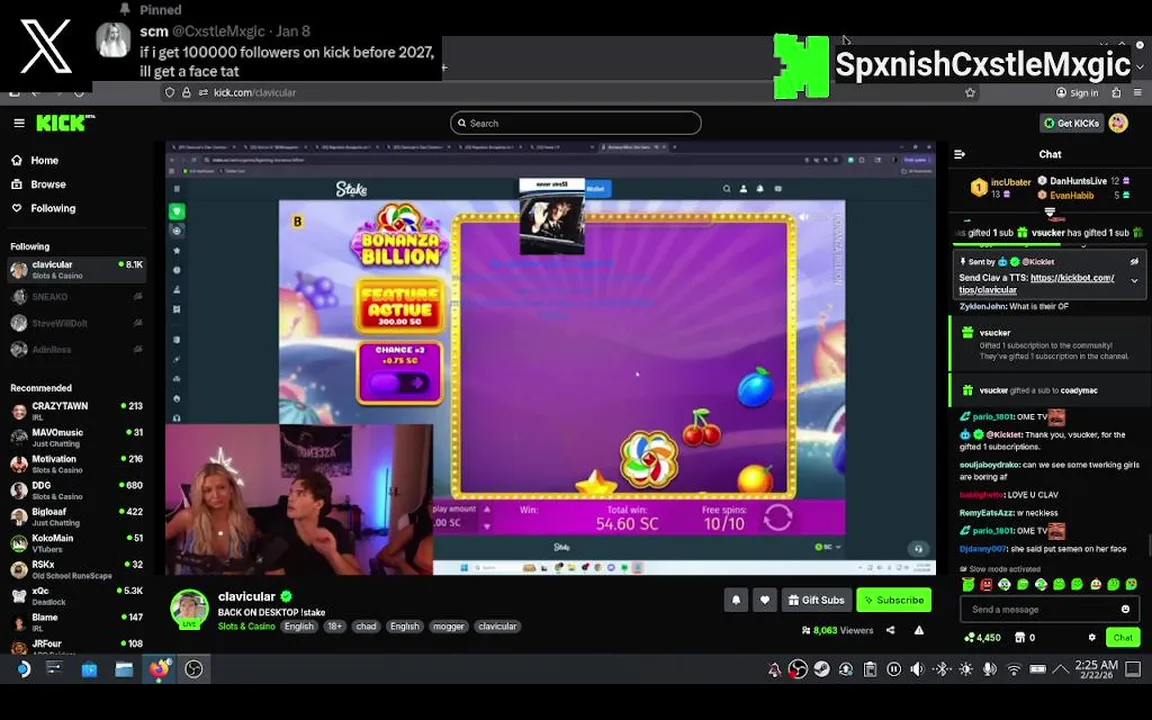Open Browse in the sidebar
Screen dimensions: 1152x720
tap(40, 184)
